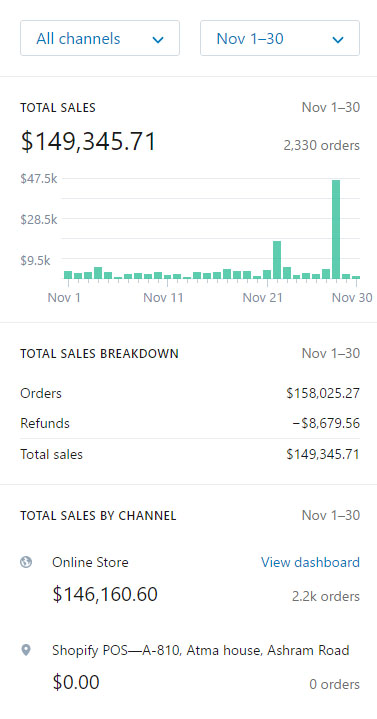
Task: Click the Total sales breakdown row amount
Action: tap(323, 454)
